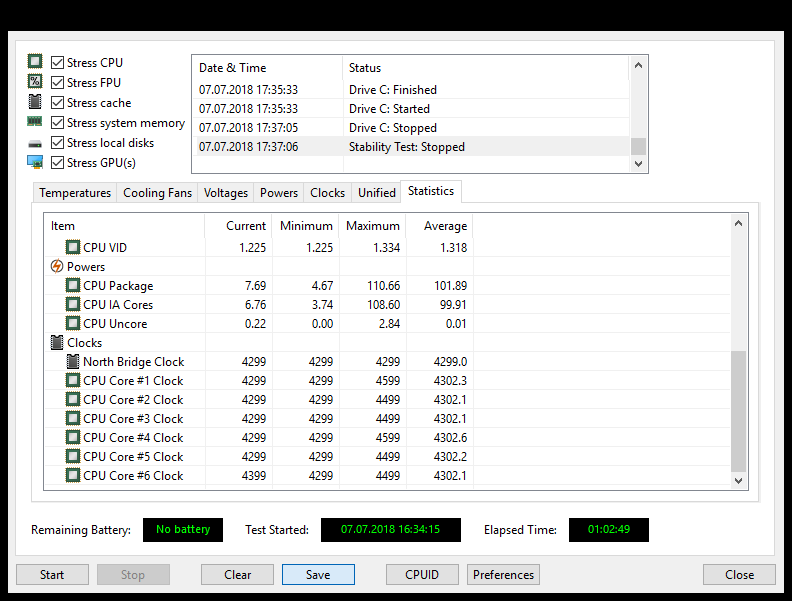This screenshot has width=792, height=601.
Task: Open Preferences
Action: [503, 575]
